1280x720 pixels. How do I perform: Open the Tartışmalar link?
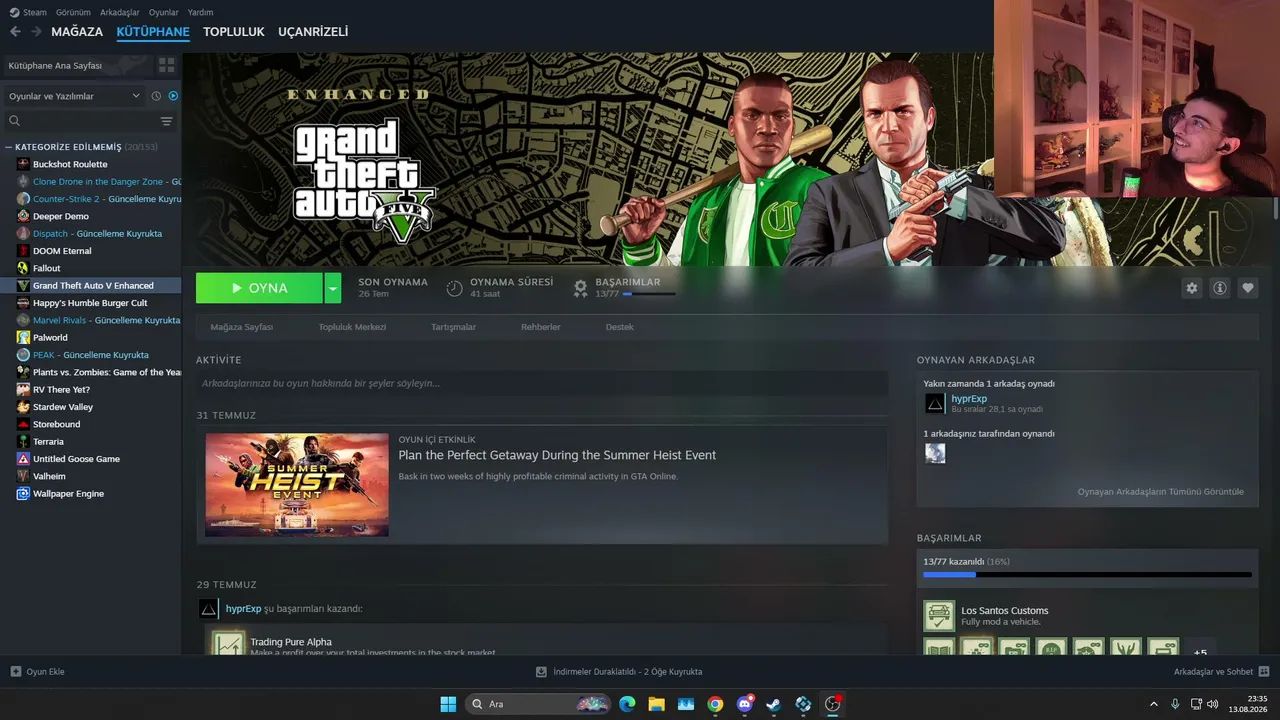pyautogui.click(x=453, y=327)
